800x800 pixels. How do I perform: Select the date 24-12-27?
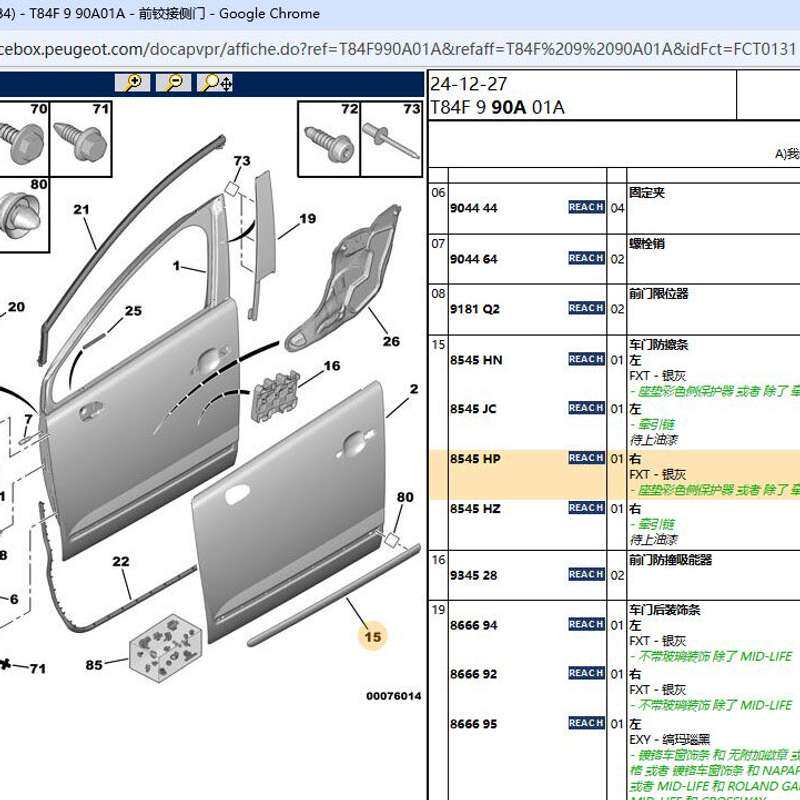469,84
